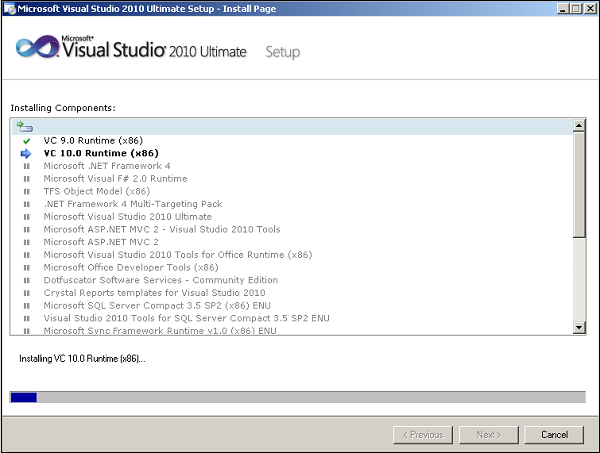Image resolution: width=600 pixels, height=453 pixels.
Task: Click the blue arrow beside VC 10.0 Runtime
Action: (x=26, y=154)
